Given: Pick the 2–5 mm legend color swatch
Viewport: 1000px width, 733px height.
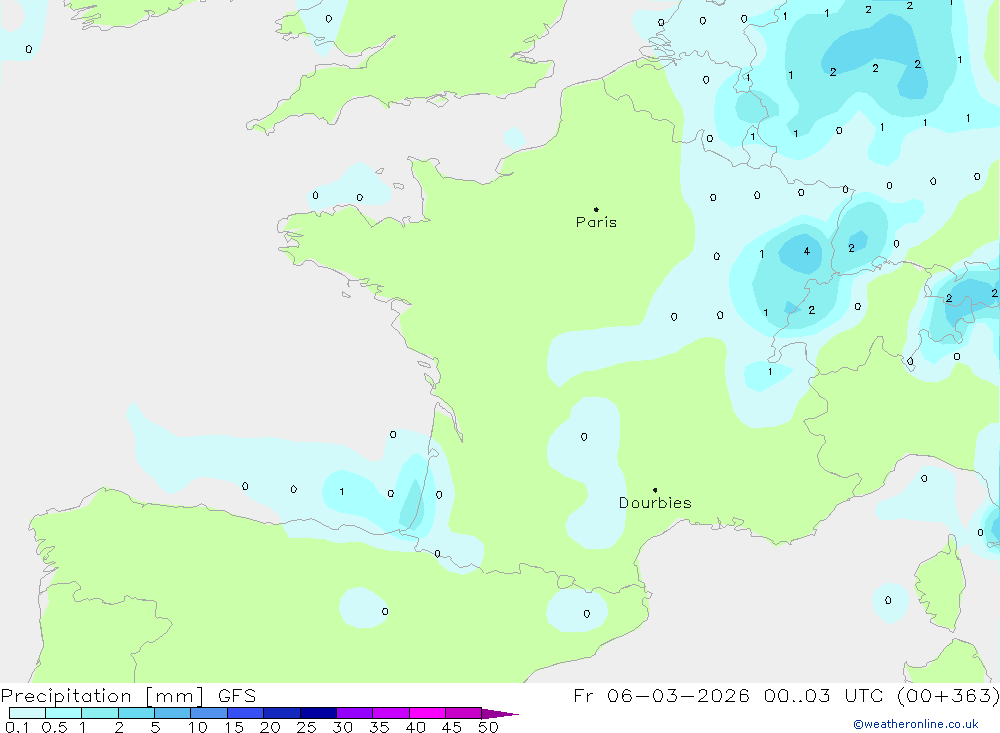Looking at the screenshot, I should pyautogui.click(x=136, y=713).
